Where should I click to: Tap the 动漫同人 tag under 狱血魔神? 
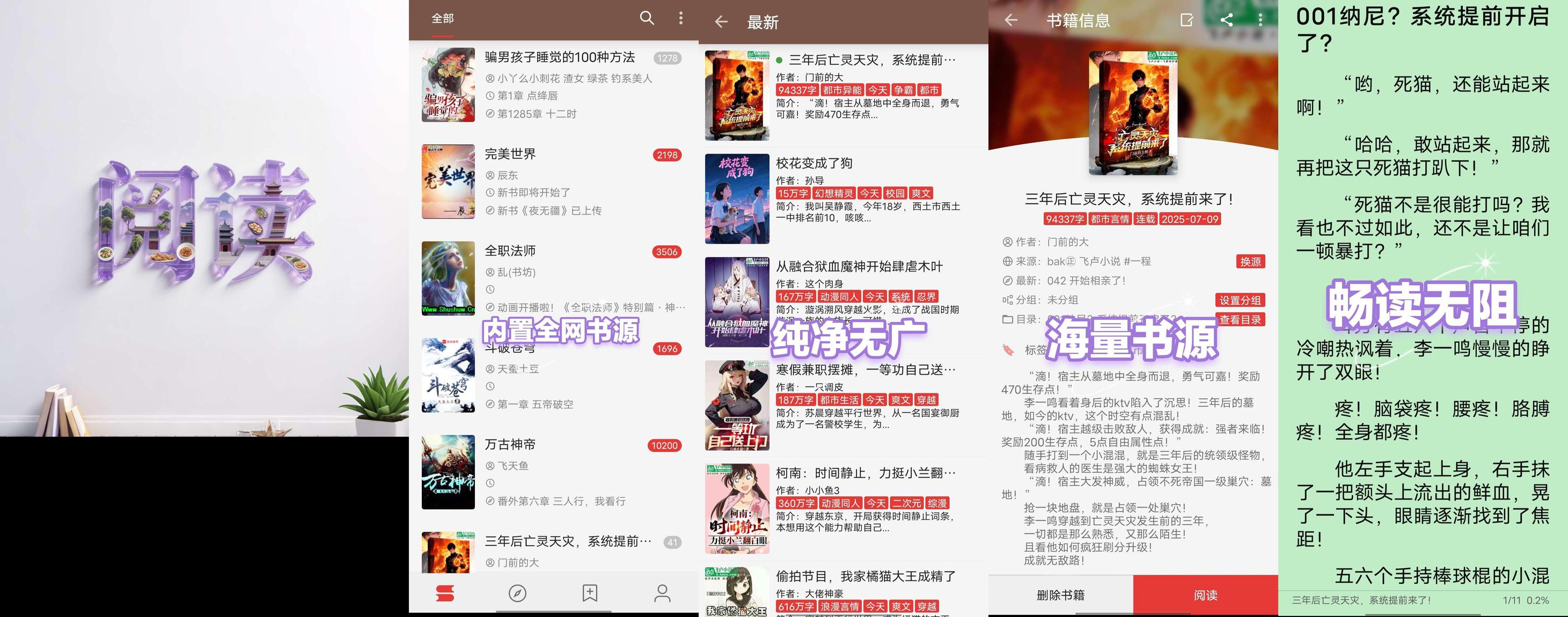(839, 297)
